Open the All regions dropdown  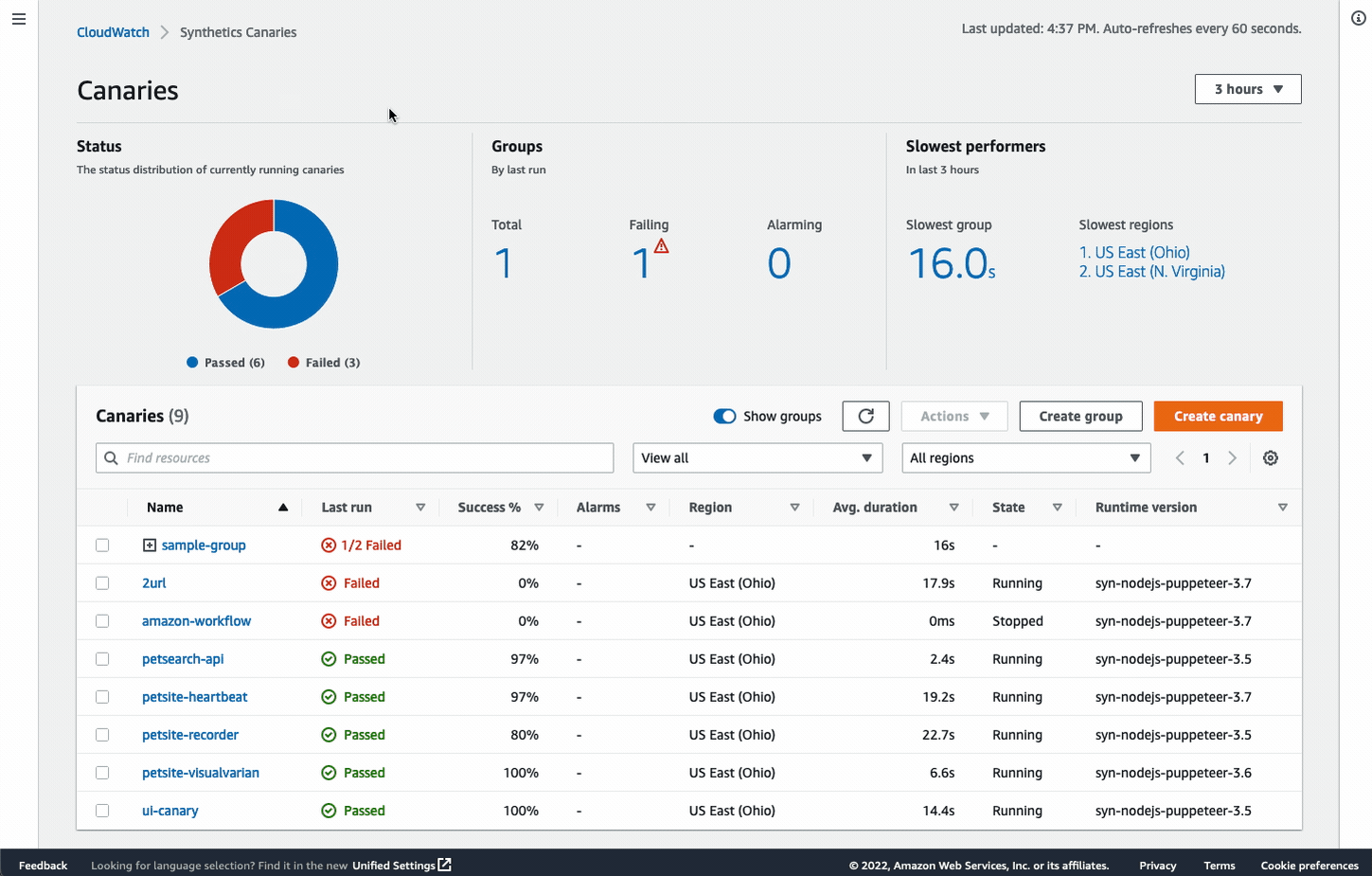(1025, 457)
